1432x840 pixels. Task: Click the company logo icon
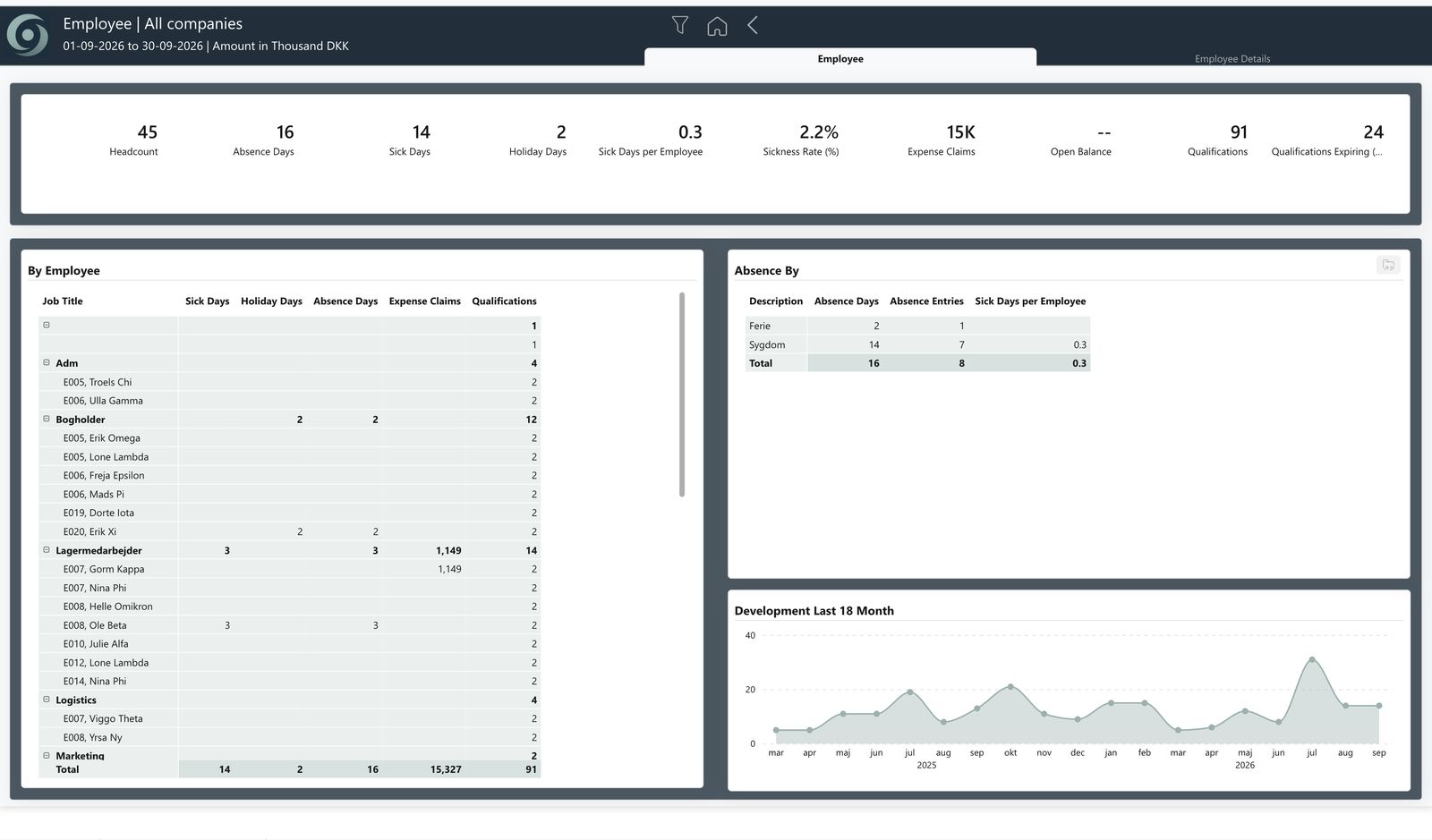tap(27, 35)
